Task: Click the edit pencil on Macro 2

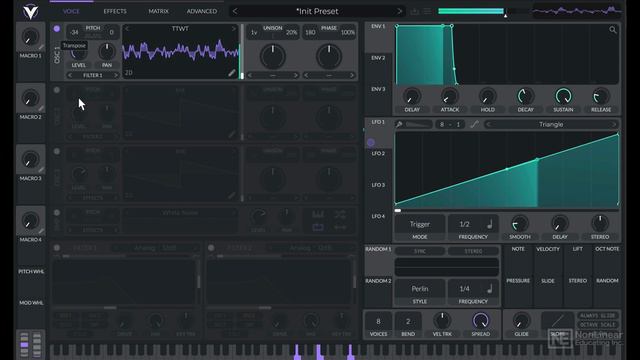Action: pos(41,109)
